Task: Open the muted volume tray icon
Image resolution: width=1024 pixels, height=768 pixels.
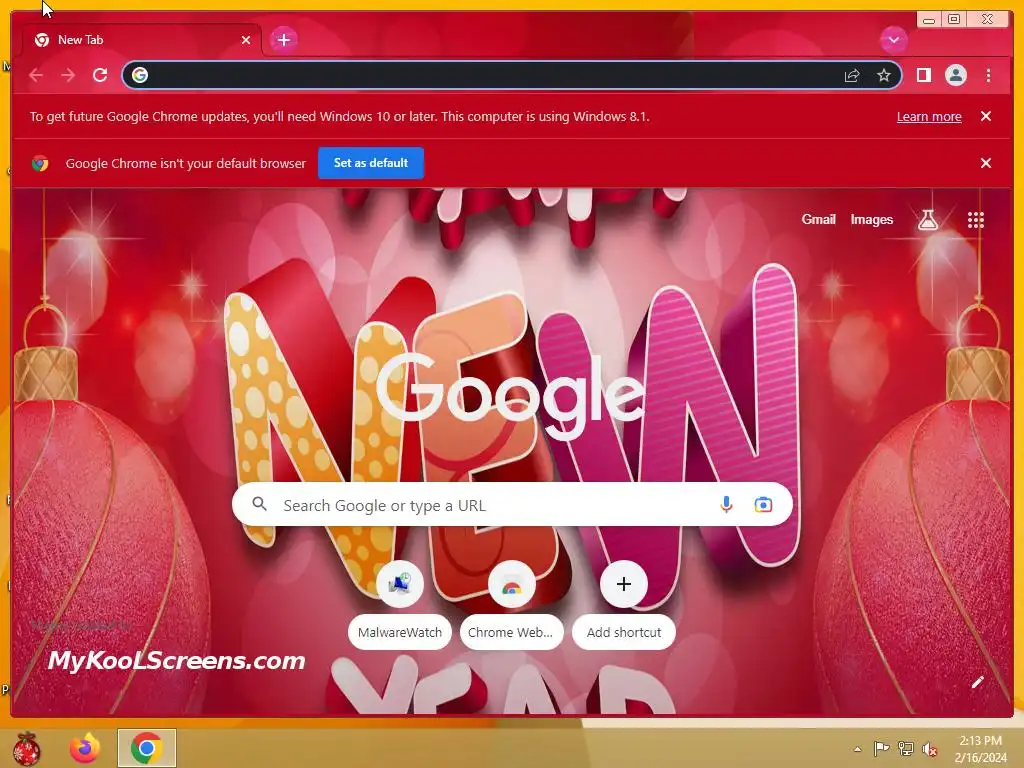Action: pyautogui.click(x=929, y=749)
